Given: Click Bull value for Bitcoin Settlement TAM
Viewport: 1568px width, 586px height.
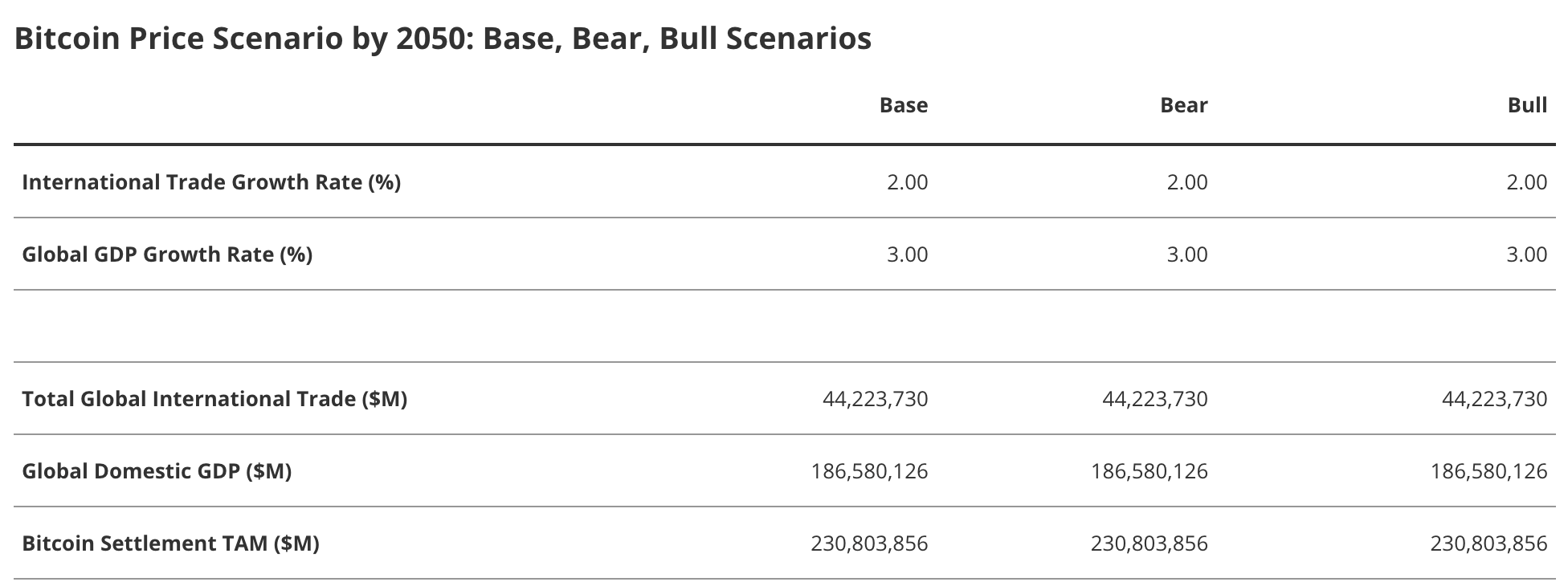Looking at the screenshot, I should (1488, 543).
